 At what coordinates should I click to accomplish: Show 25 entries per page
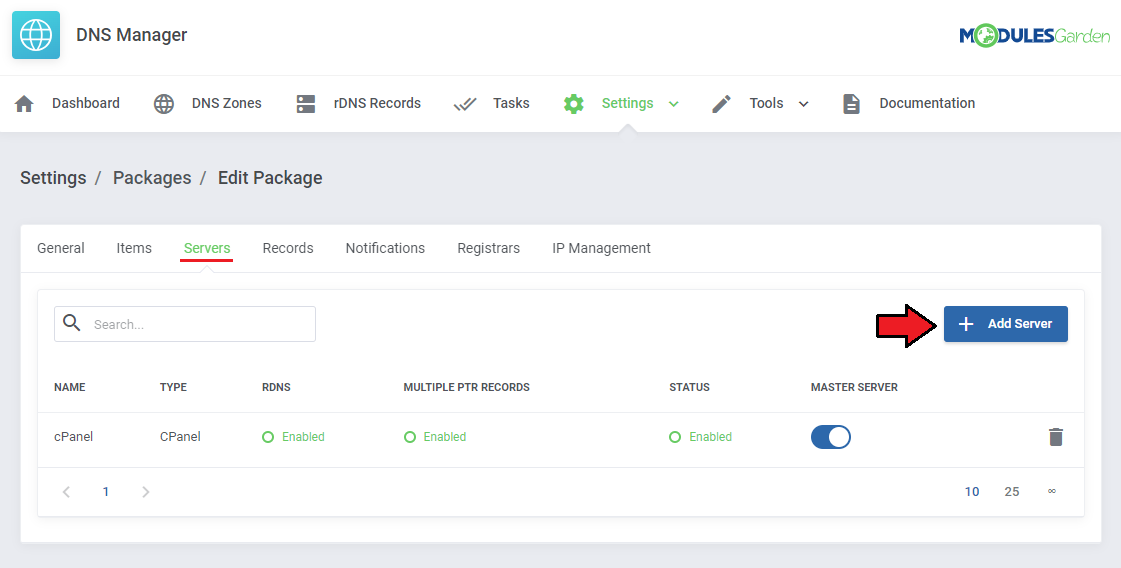1012,491
